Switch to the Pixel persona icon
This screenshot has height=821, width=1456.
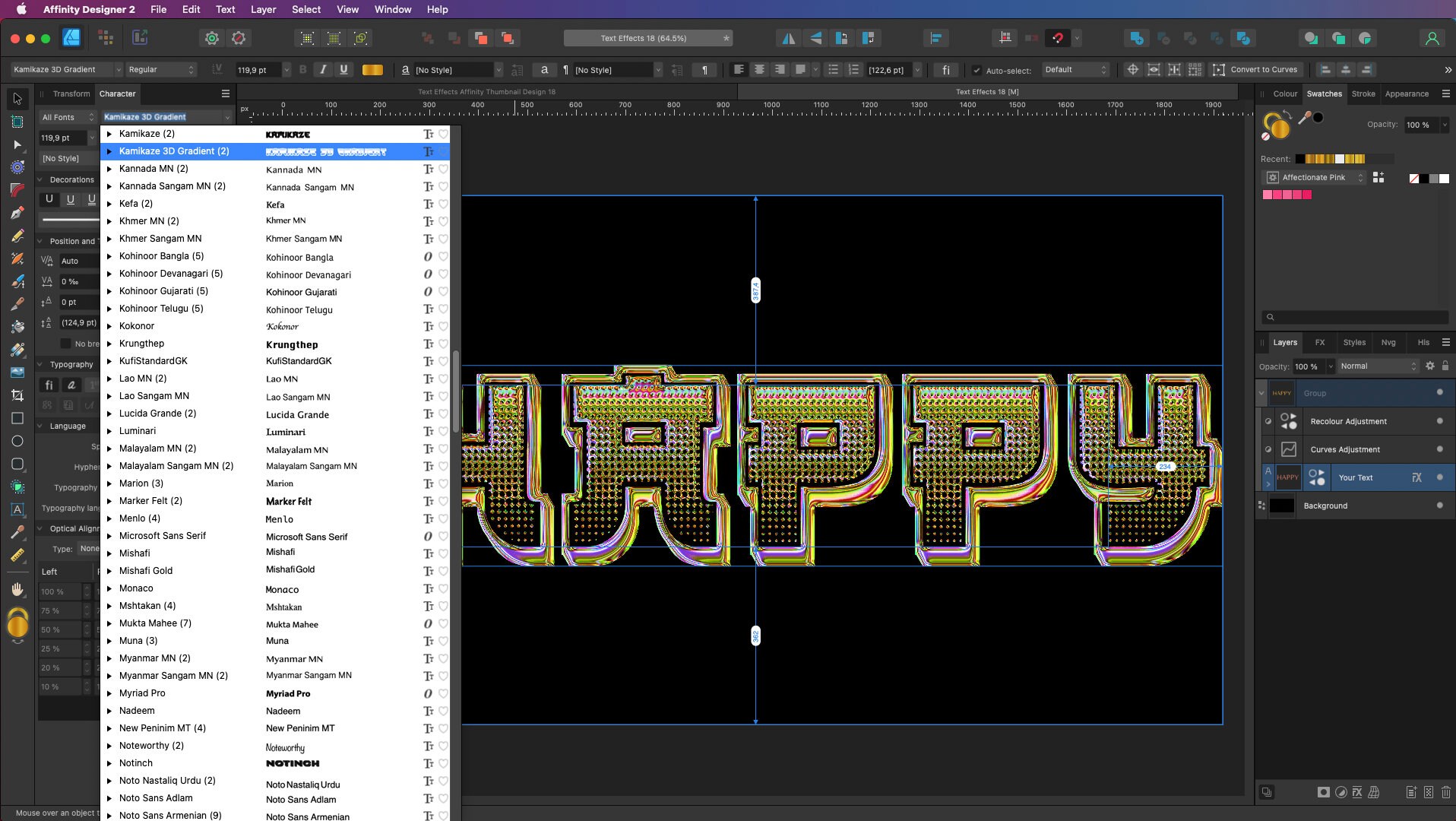pyautogui.click(x=106, y=37)
